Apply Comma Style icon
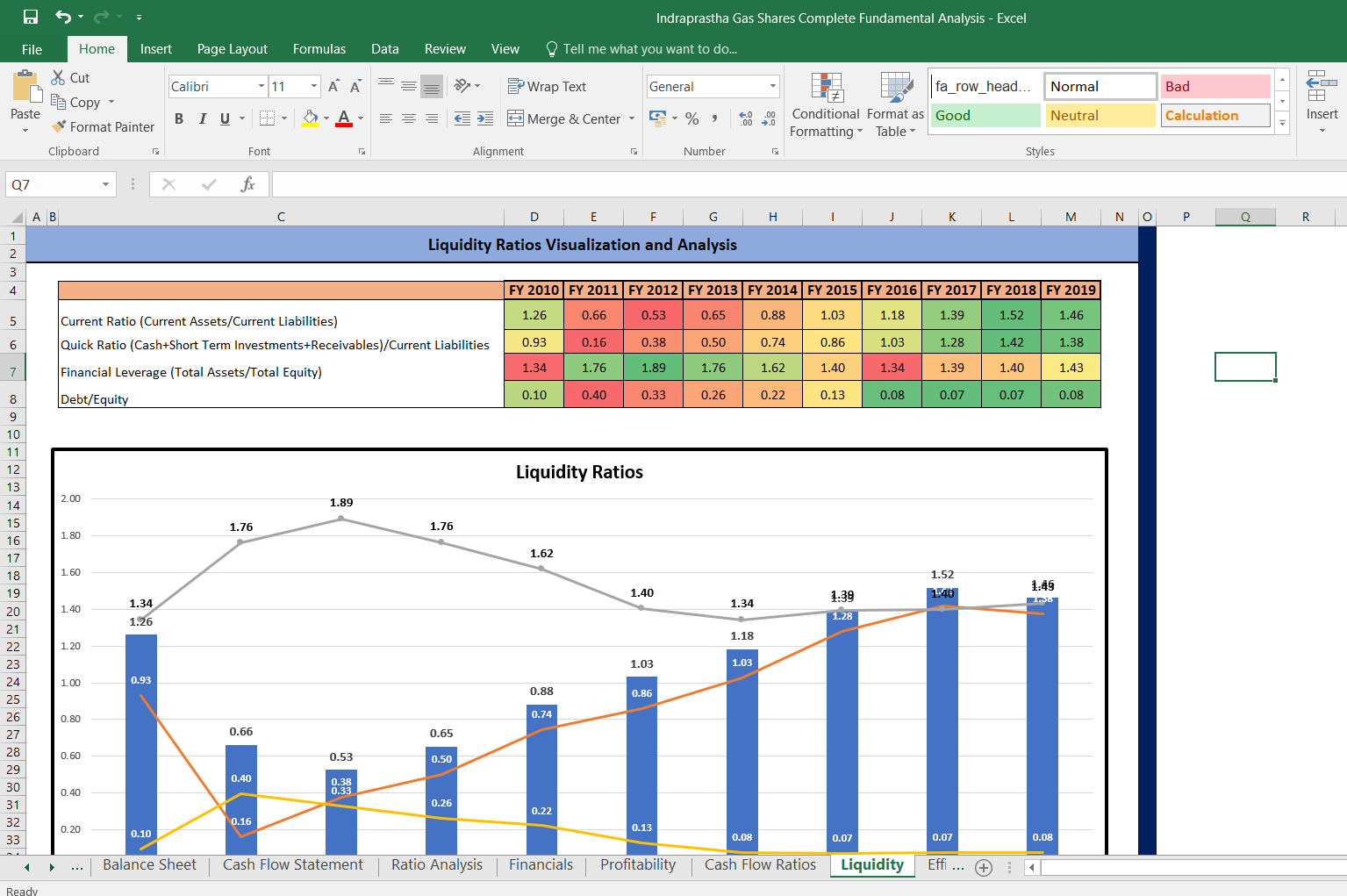This screenshot has width=1347, height=896. point(714,118)
